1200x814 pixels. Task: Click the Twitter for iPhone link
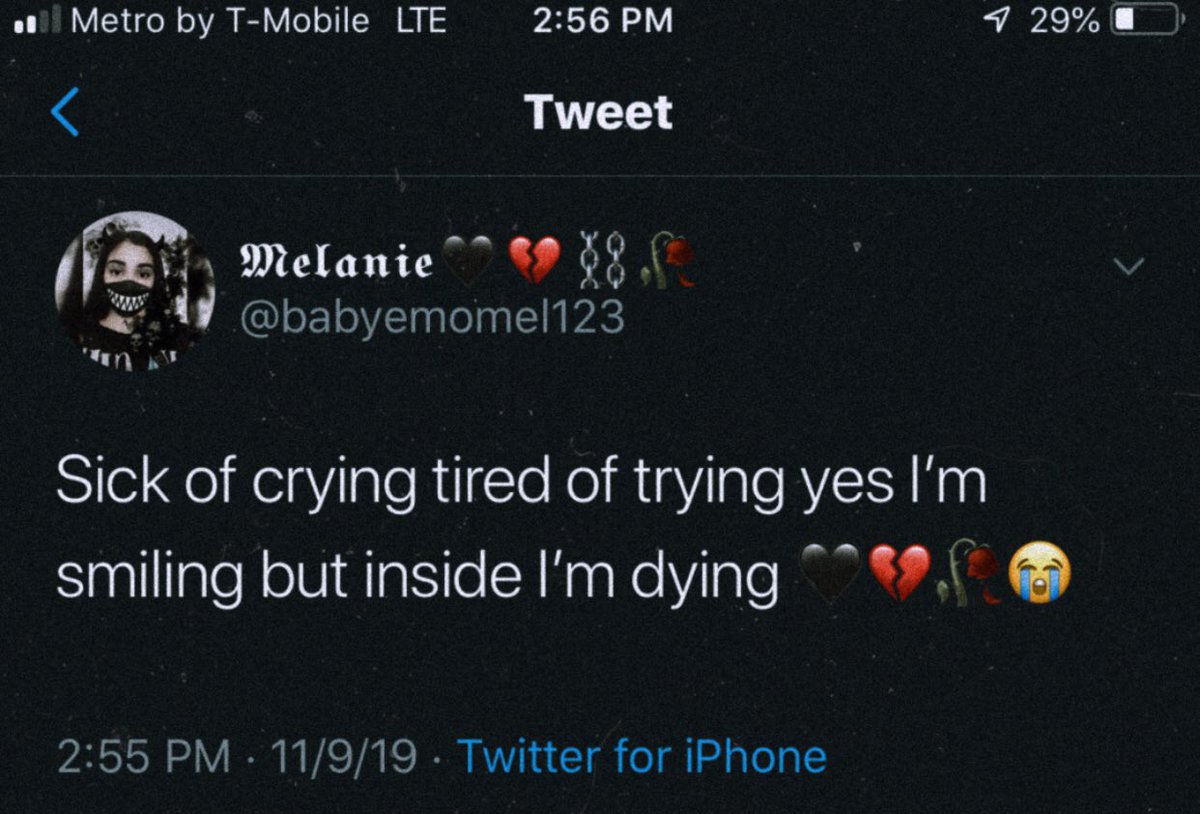pos(642,756)
